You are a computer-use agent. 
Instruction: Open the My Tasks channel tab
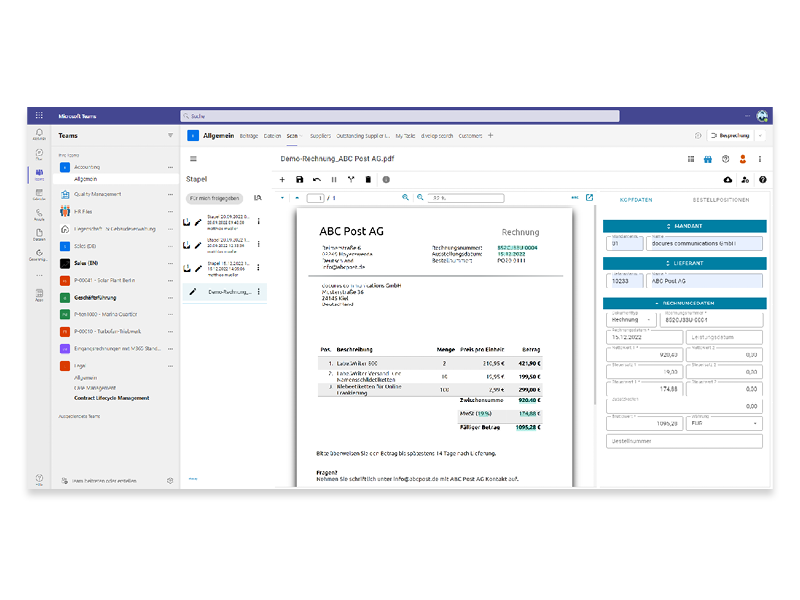[406, 136]
